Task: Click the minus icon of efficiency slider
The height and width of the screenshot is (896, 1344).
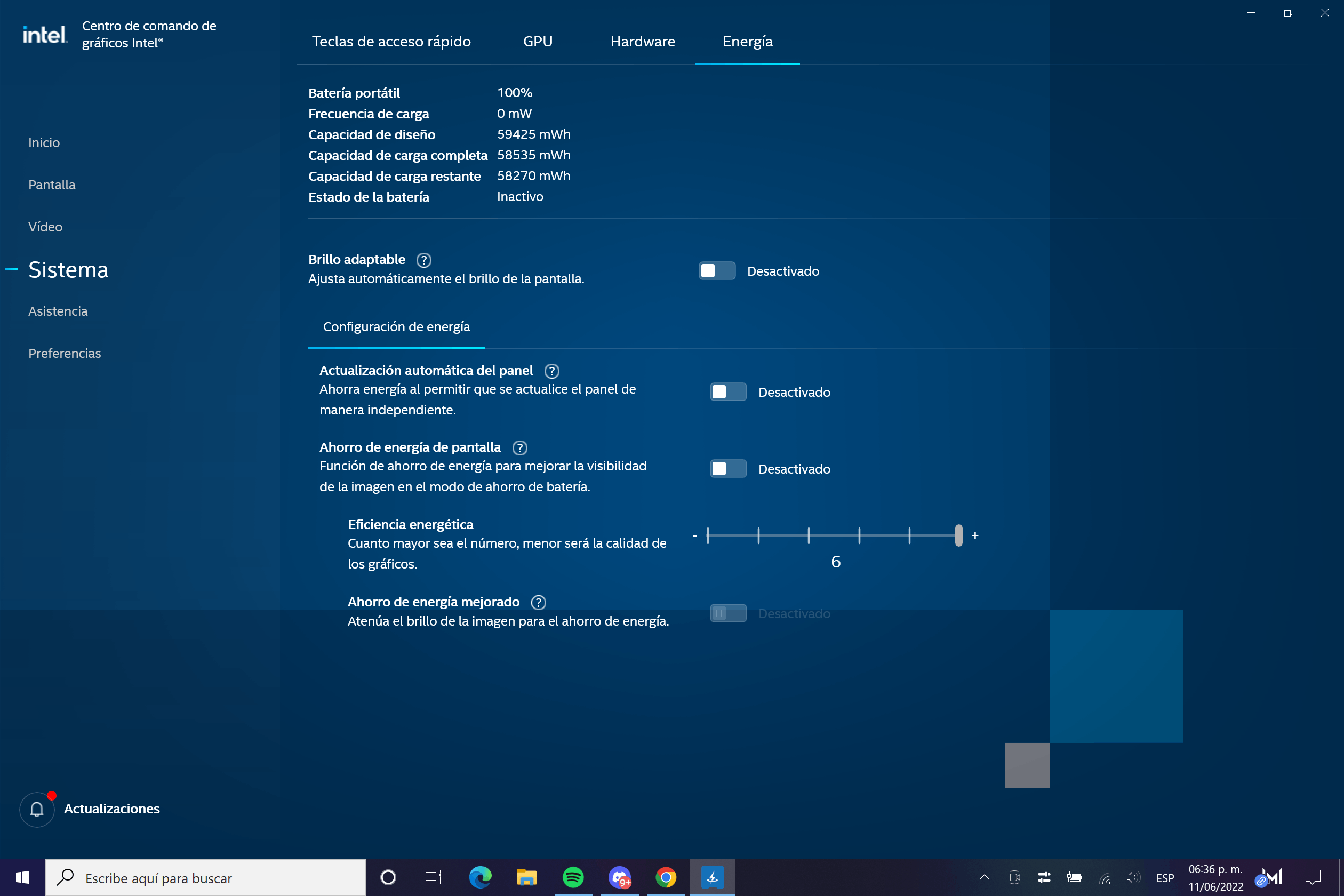Action: coord(694,535)
